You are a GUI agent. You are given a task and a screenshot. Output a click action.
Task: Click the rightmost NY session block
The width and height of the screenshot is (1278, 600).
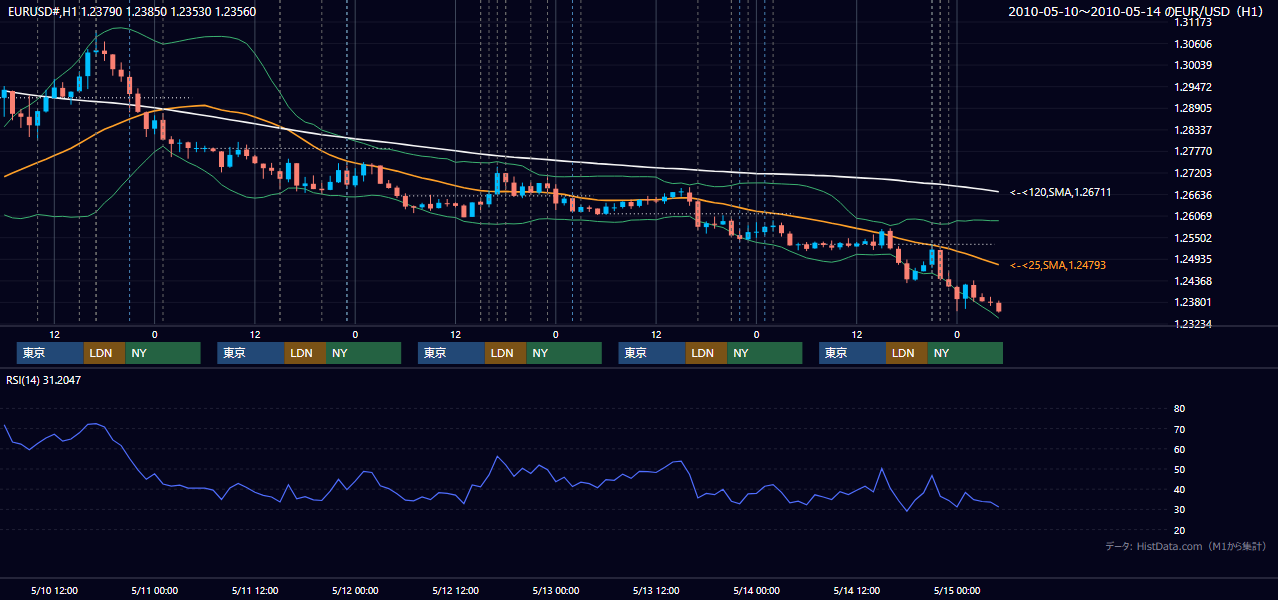[965, 353]
